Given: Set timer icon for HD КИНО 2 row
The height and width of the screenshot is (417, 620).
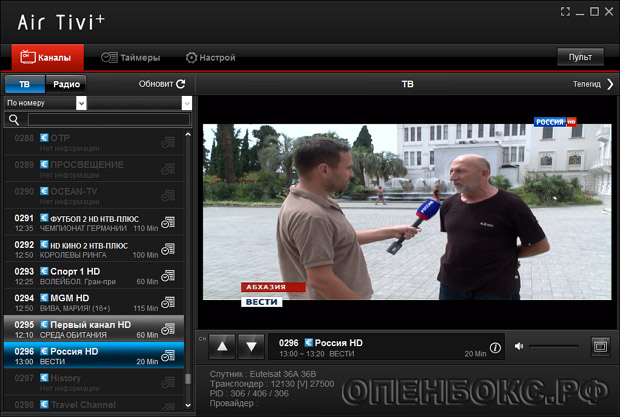Looking at the screenshot, I should 168,249.
